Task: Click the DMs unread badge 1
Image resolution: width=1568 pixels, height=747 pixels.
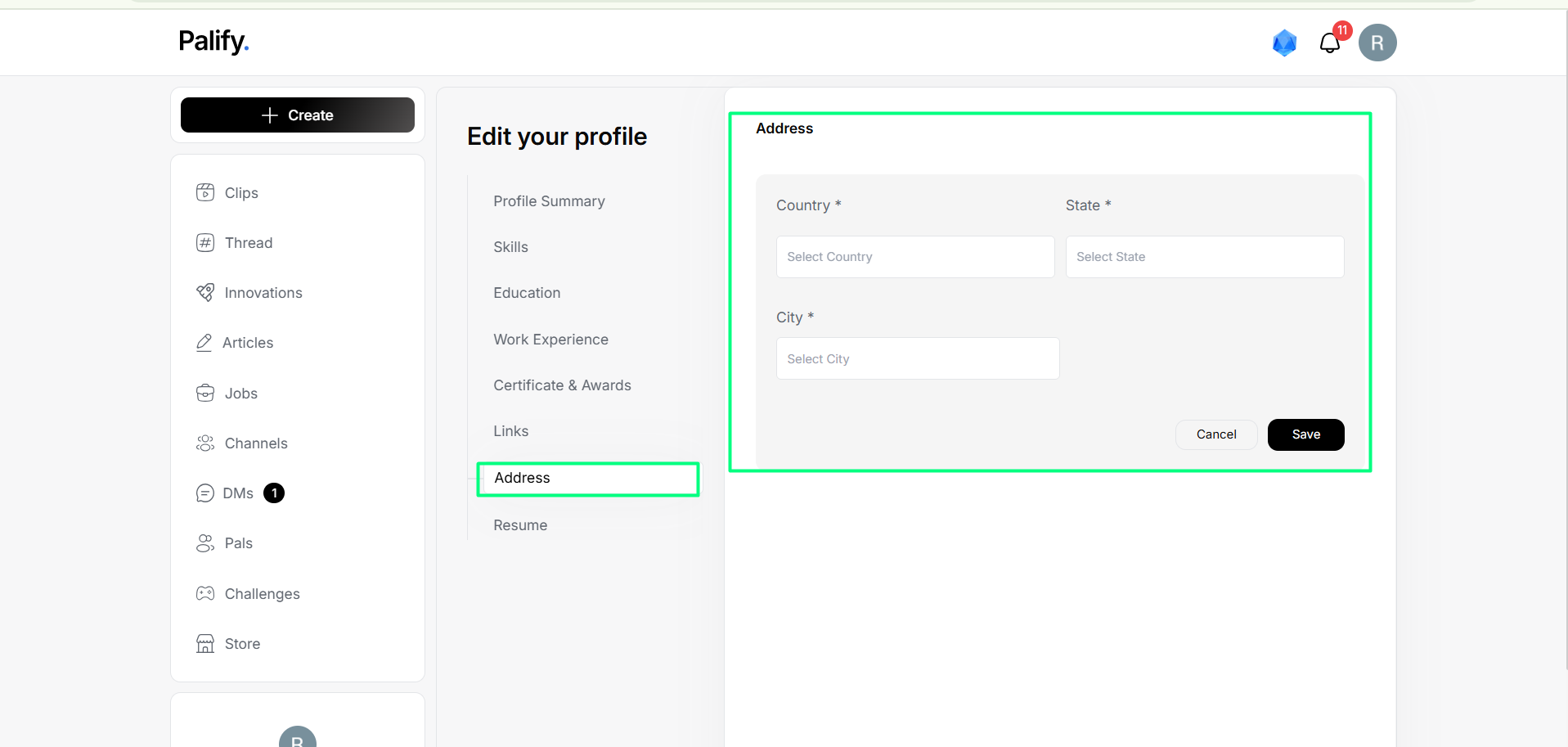Action: tap(274, 493)
